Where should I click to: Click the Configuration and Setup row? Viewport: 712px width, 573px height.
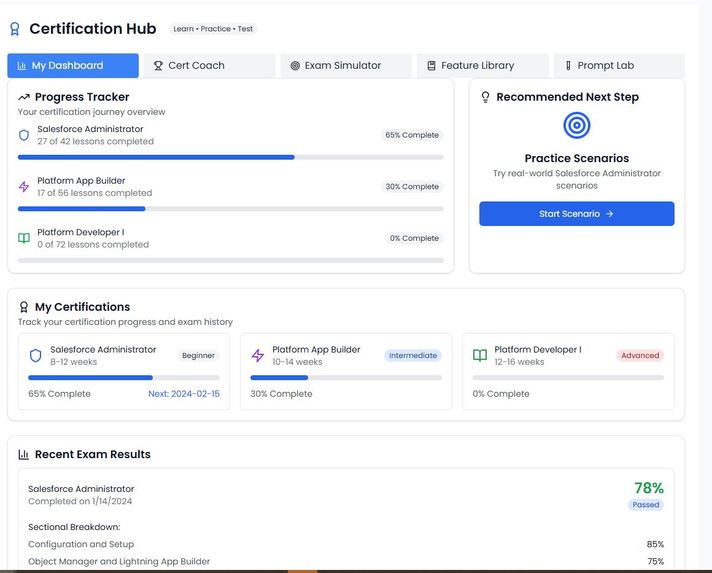(346, 544)
